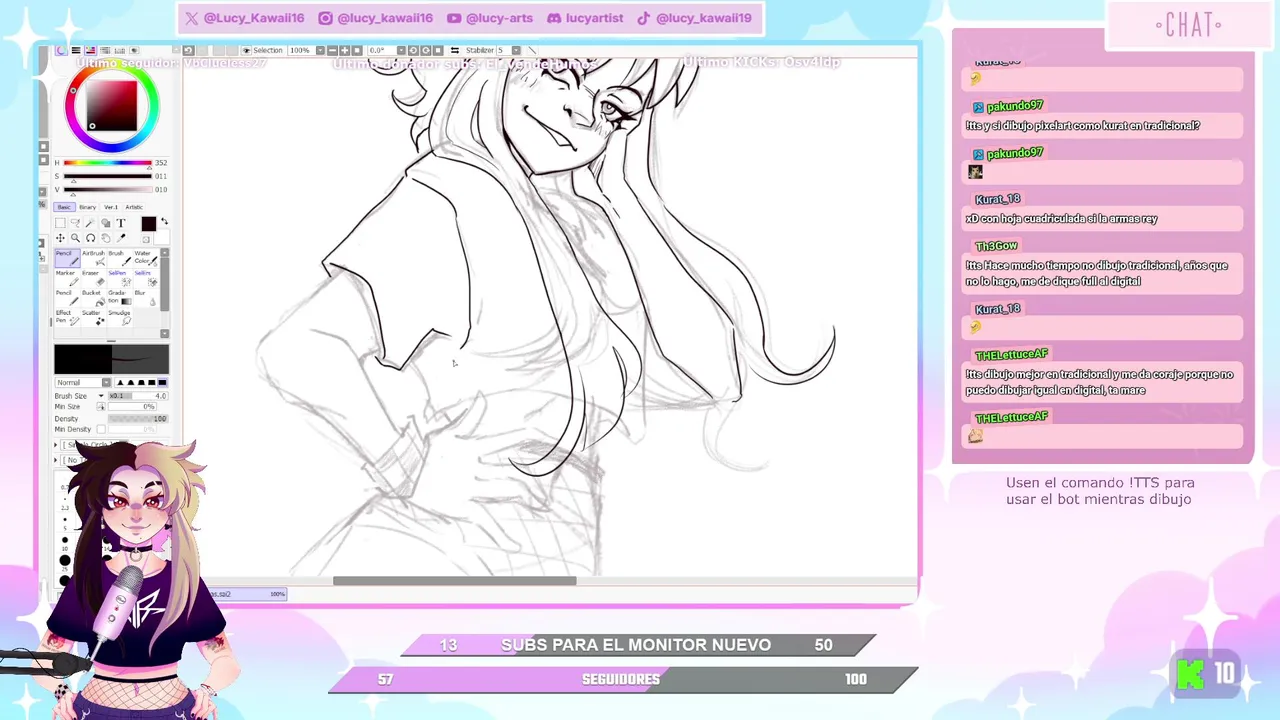Choose the Effect Pen tool
1280x720 pixels.
68,318
